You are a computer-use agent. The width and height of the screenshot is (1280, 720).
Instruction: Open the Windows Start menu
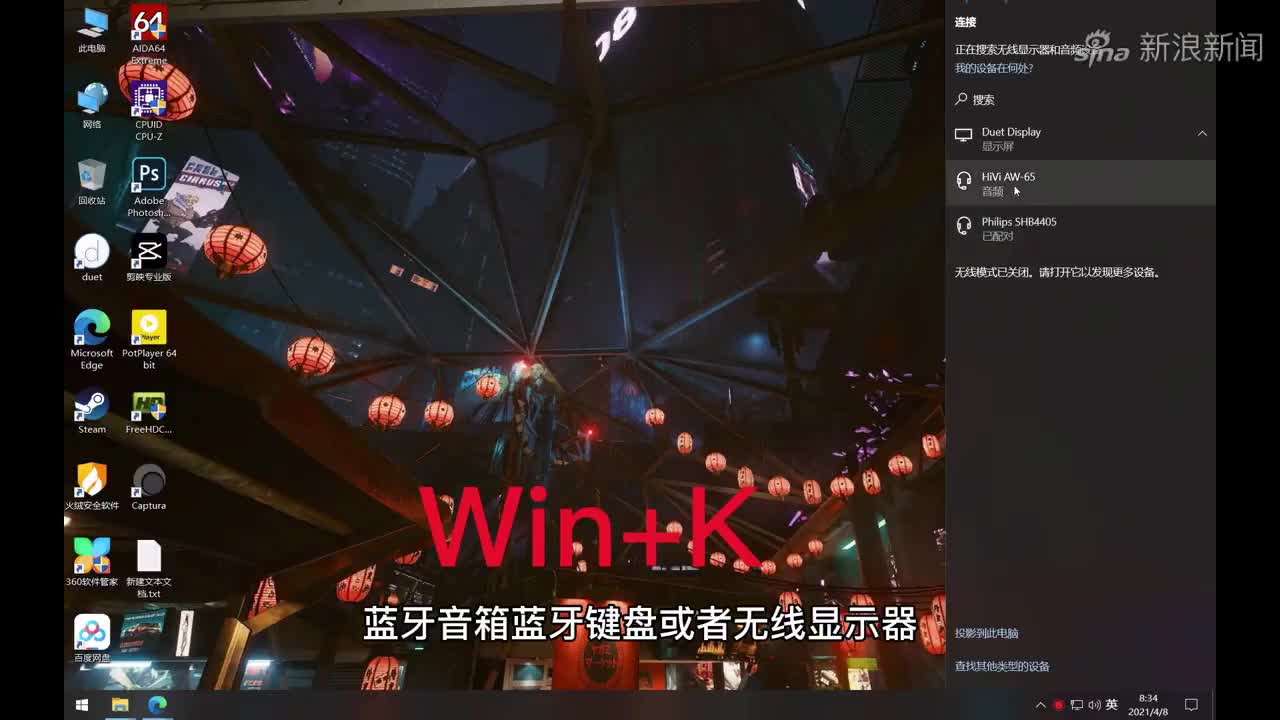pos(82,705)
